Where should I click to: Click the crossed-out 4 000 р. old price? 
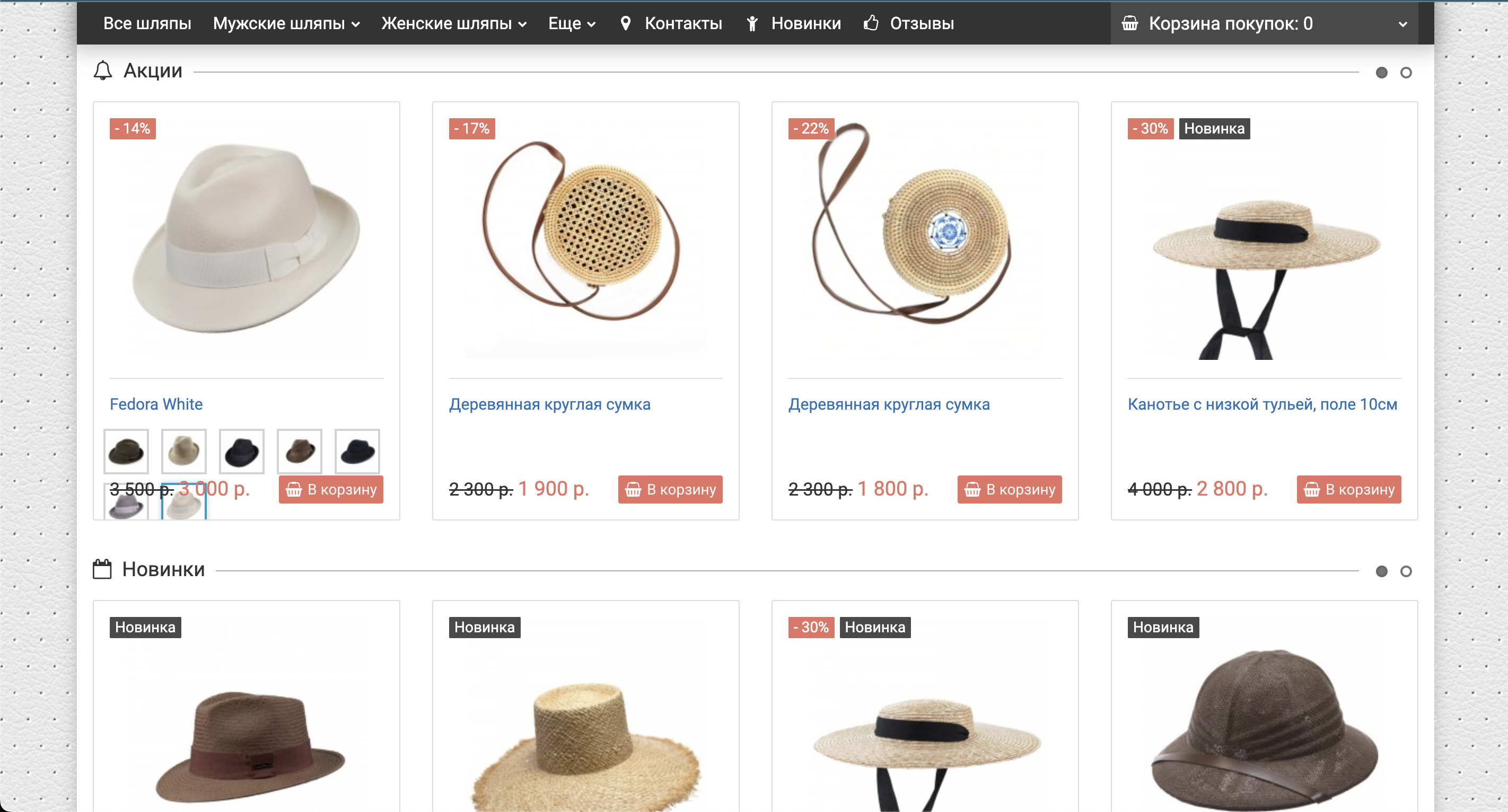point(1160,490)
